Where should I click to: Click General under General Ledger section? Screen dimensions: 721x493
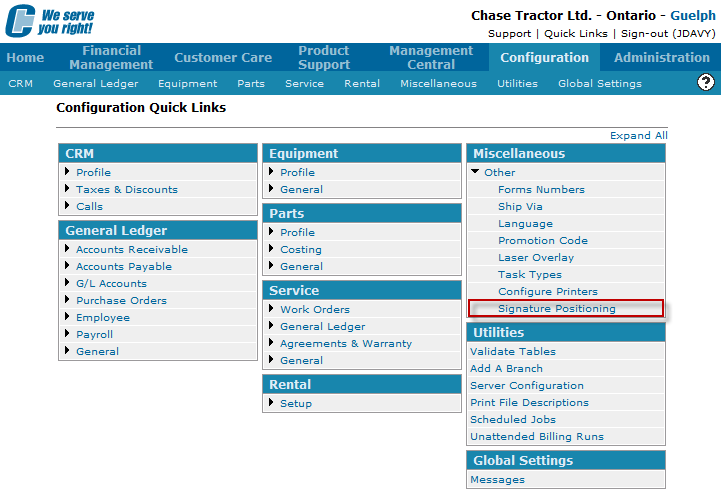point(97,351)
